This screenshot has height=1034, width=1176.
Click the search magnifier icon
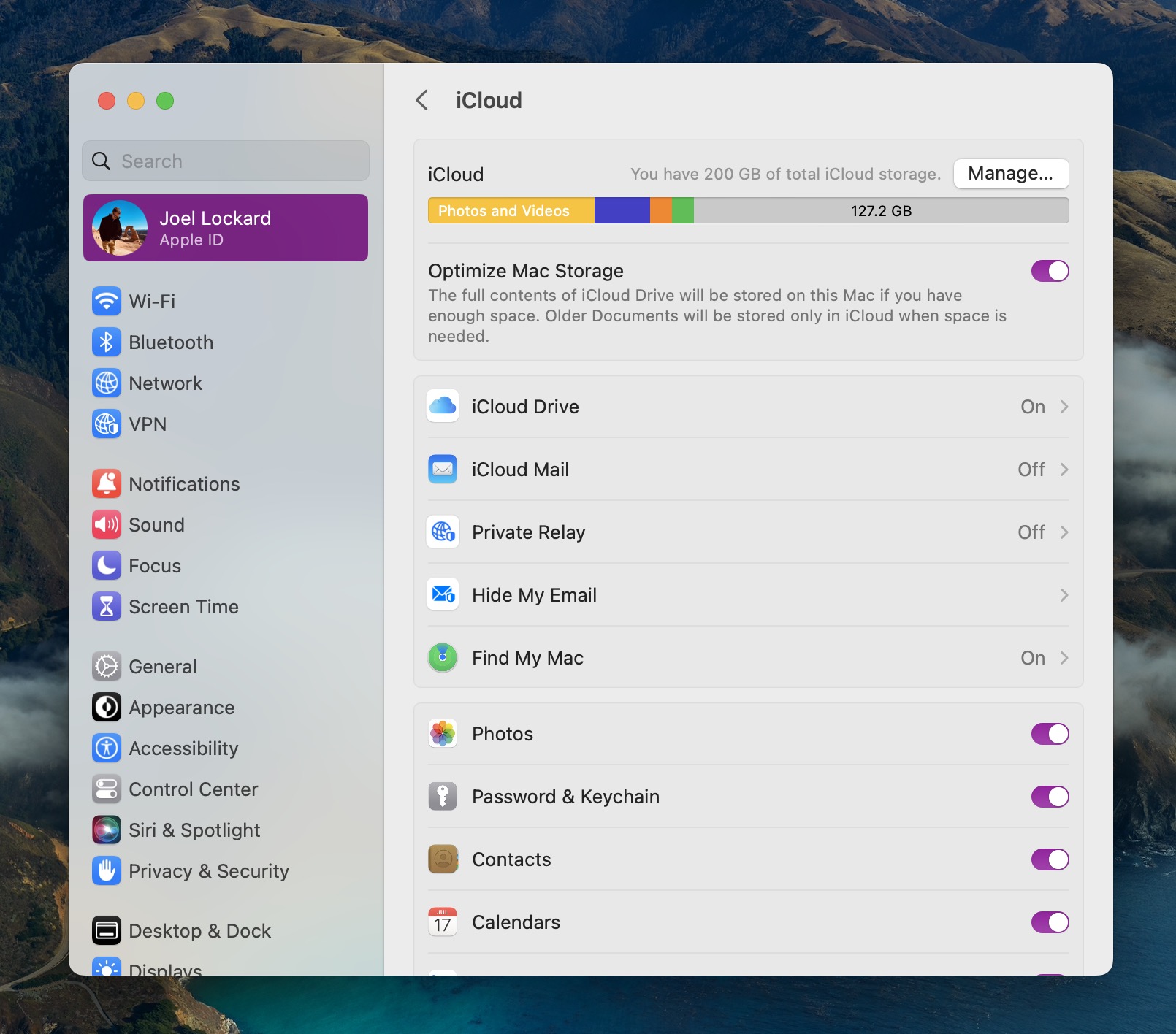click(102, 161)
